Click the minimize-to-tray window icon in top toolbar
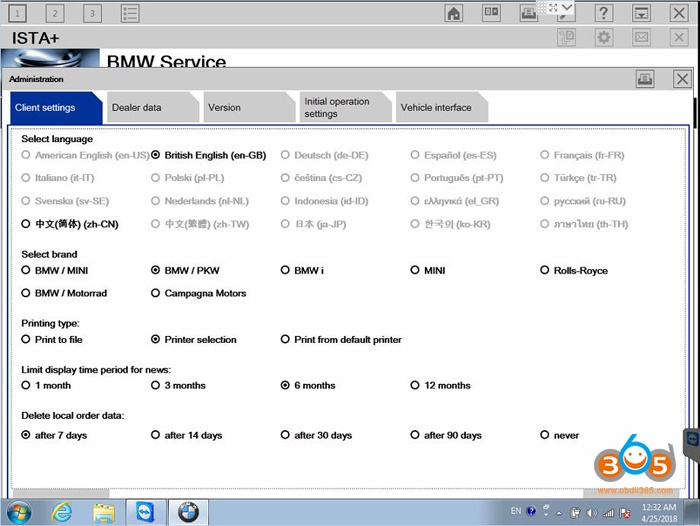The width and height of the screenshot is (700, 526). (641, 13)
